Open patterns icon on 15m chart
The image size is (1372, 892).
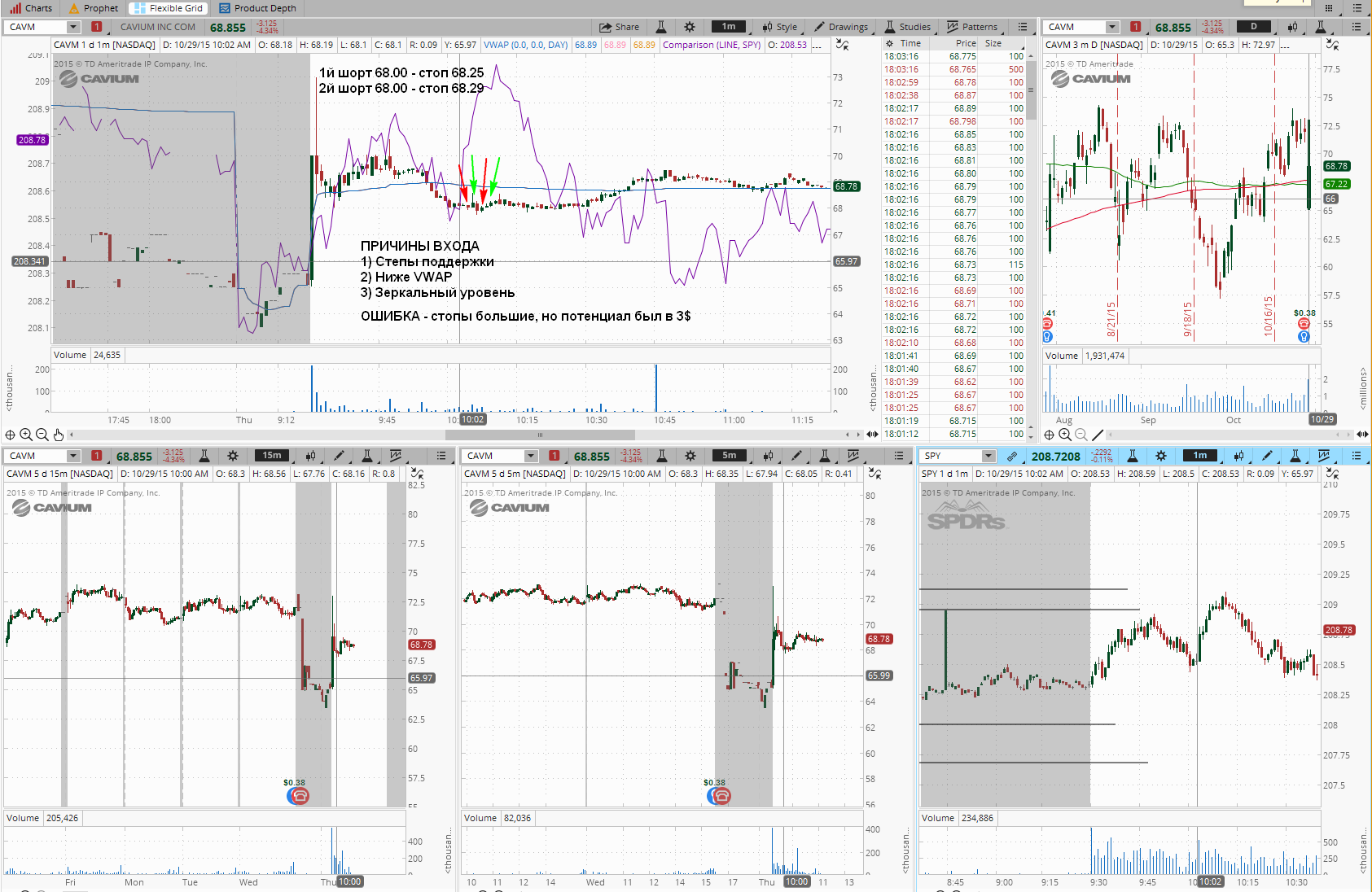(396, 456)
